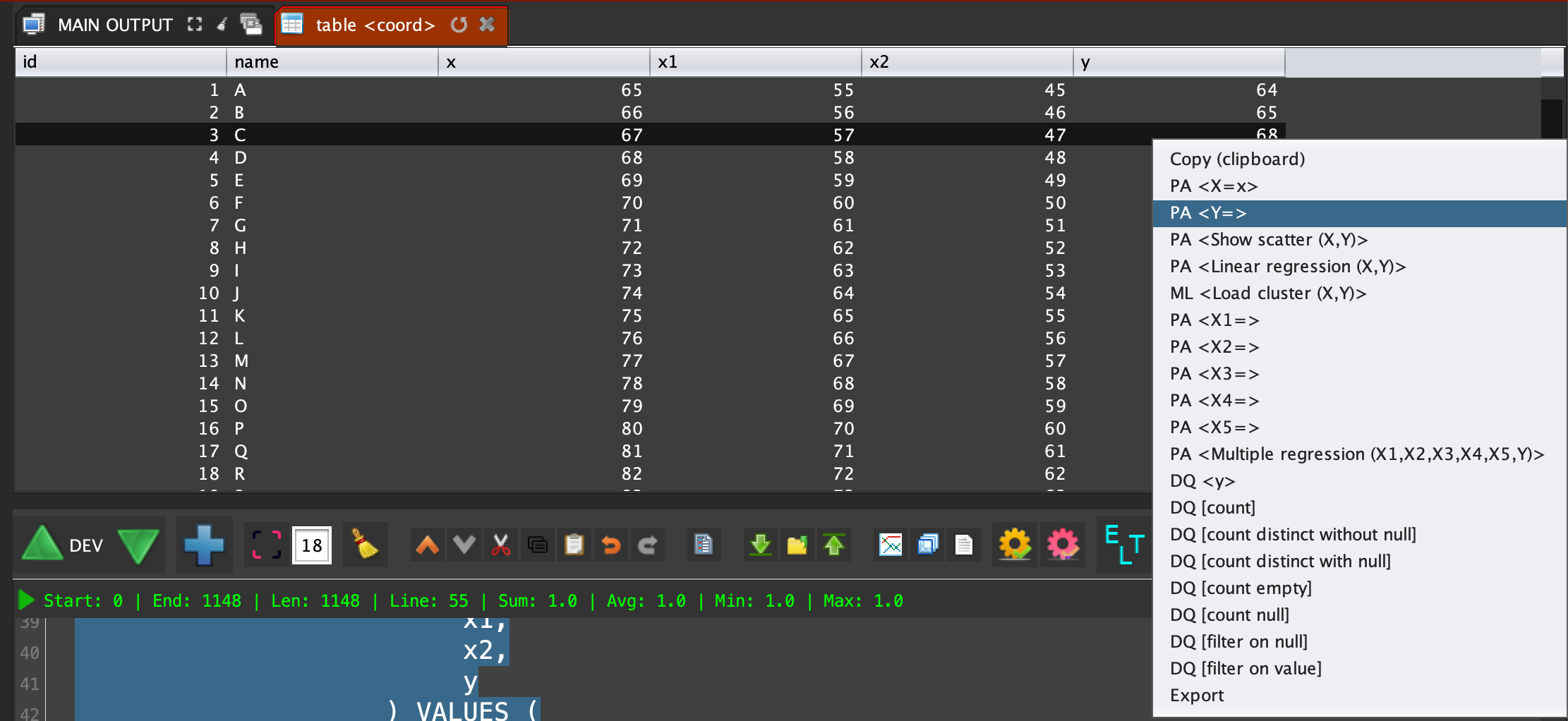Click the cyan ELT icon
The image size is (1568, 721).
pyautogui.click(x=1123, y=545)
